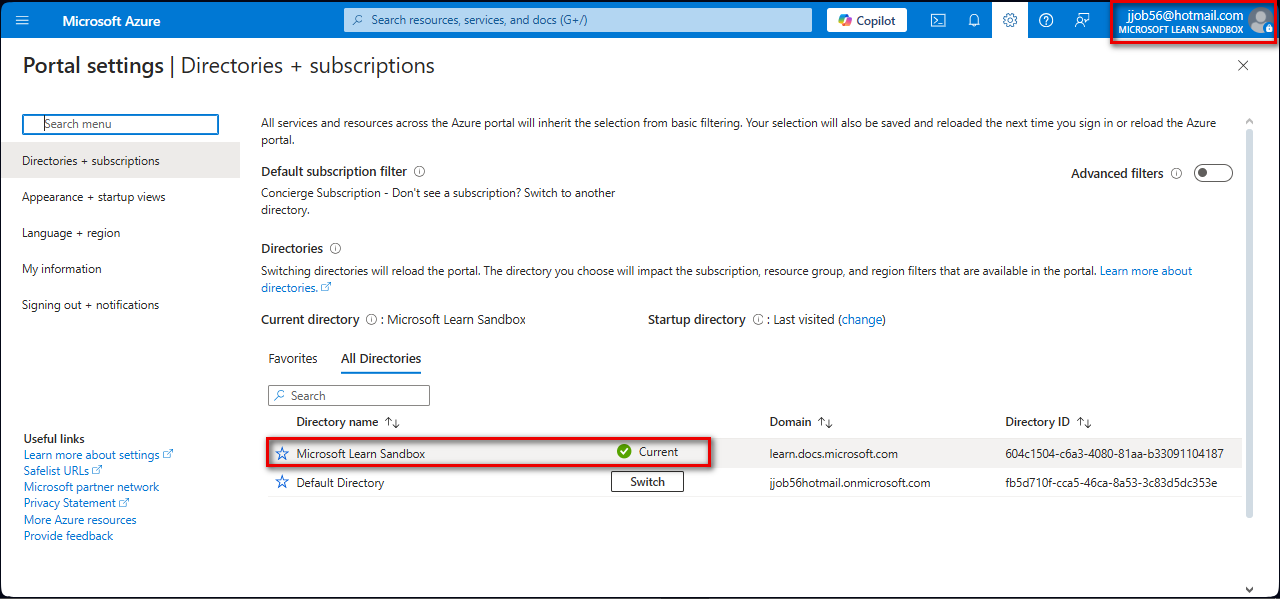Open Copilot from the header
1280x599 pixels.
click(867, 20)
